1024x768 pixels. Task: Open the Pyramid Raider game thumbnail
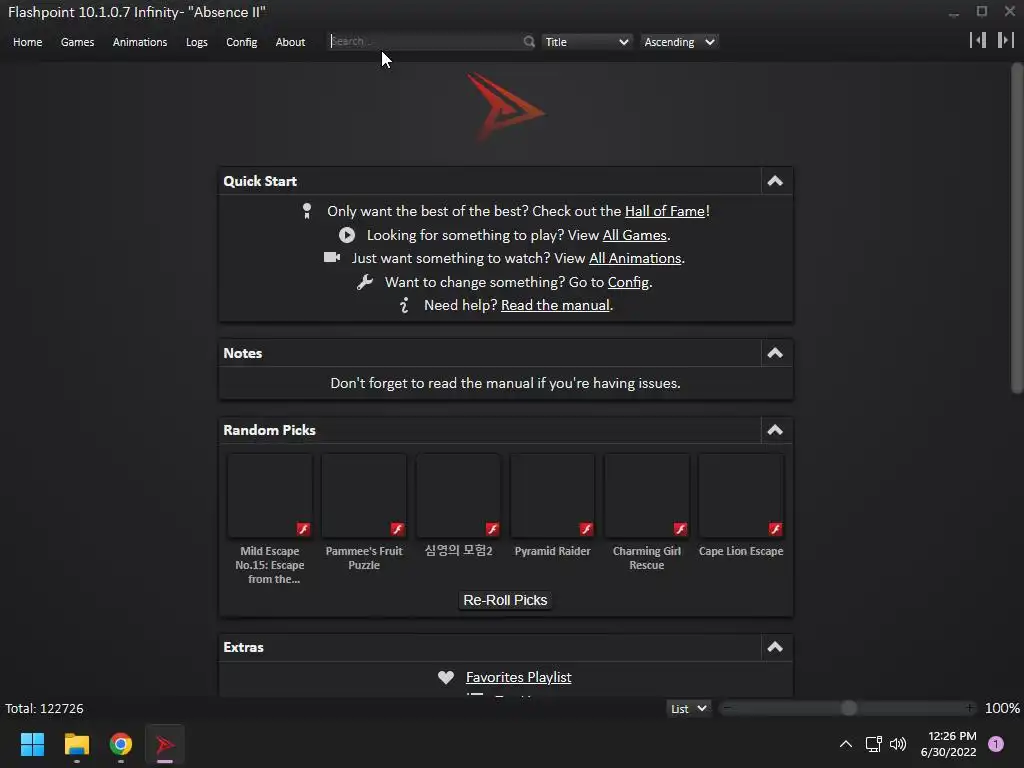(552, 496)
